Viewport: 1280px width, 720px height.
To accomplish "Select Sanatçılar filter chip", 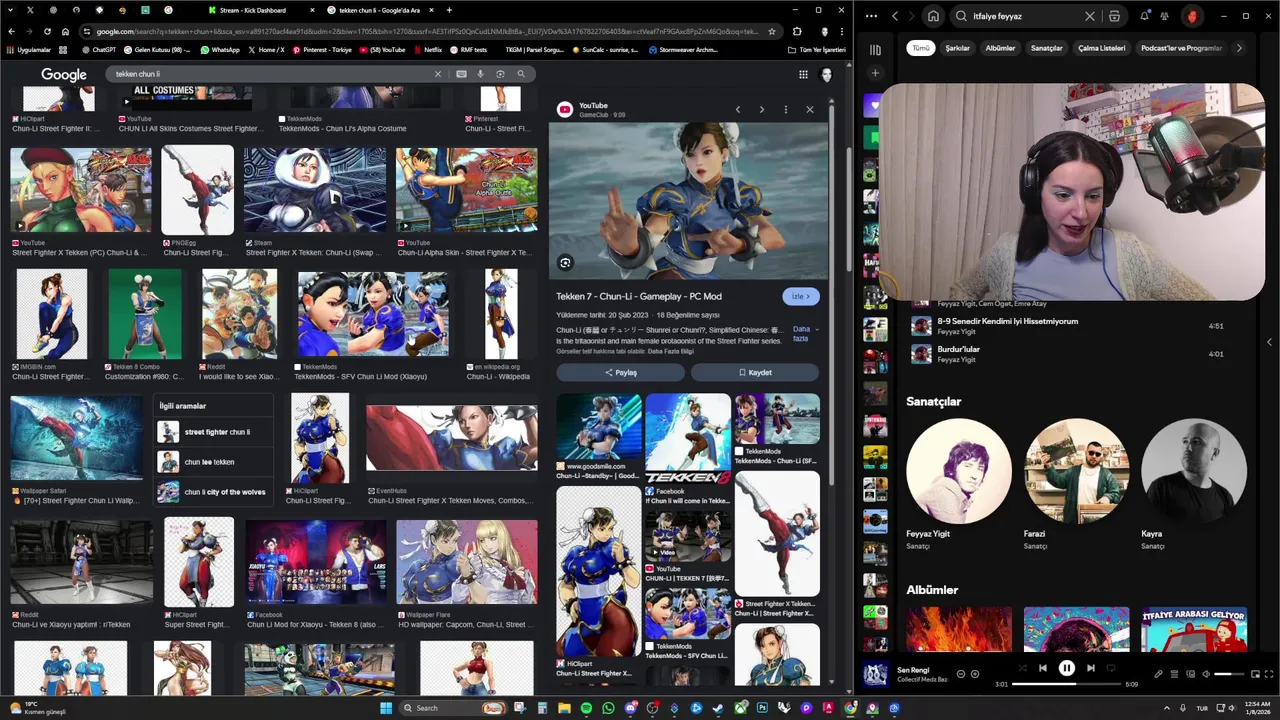I will pos(1046,48).
